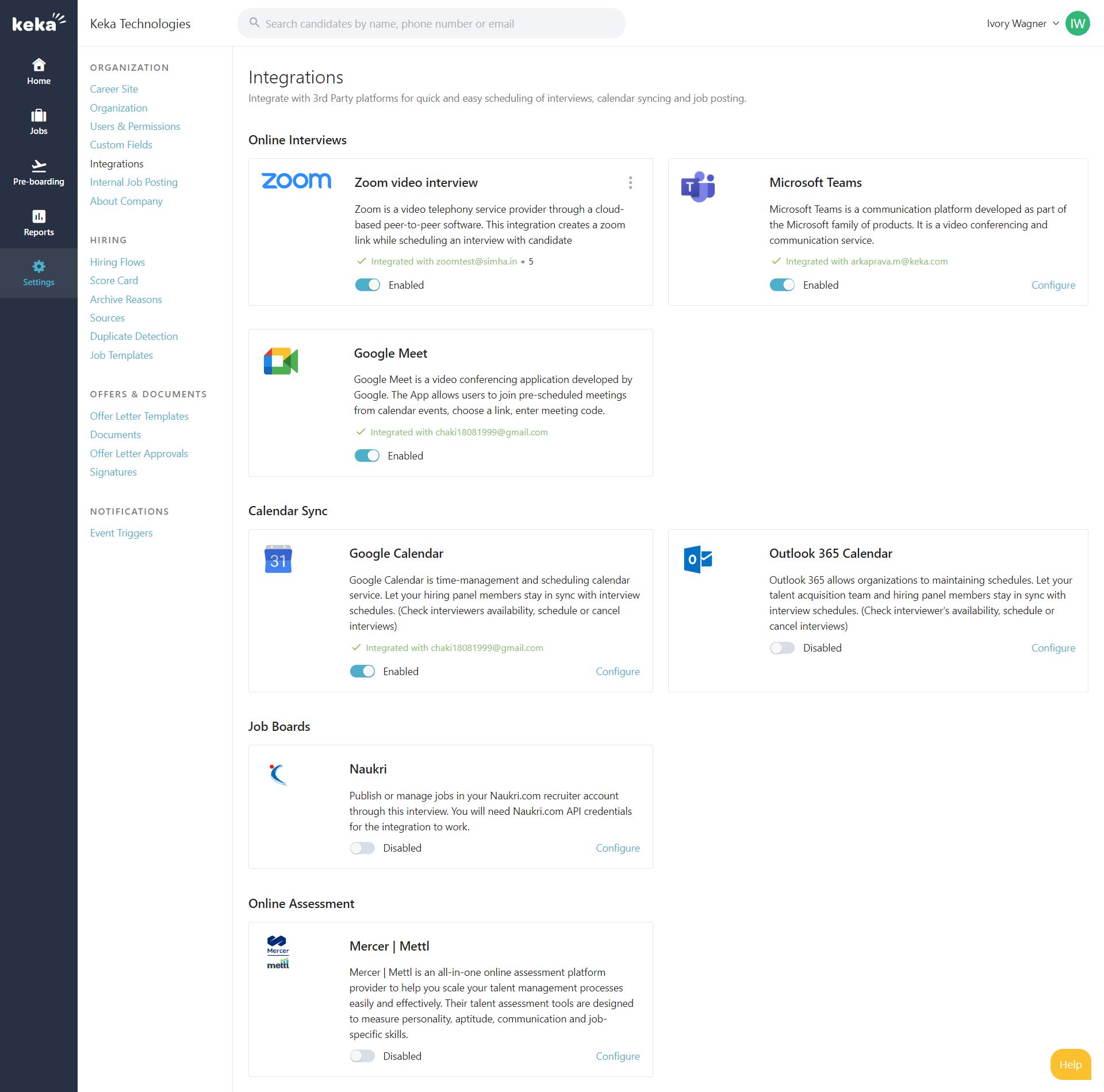
Task: Click the yellow Help button
Action: 1070,1064
